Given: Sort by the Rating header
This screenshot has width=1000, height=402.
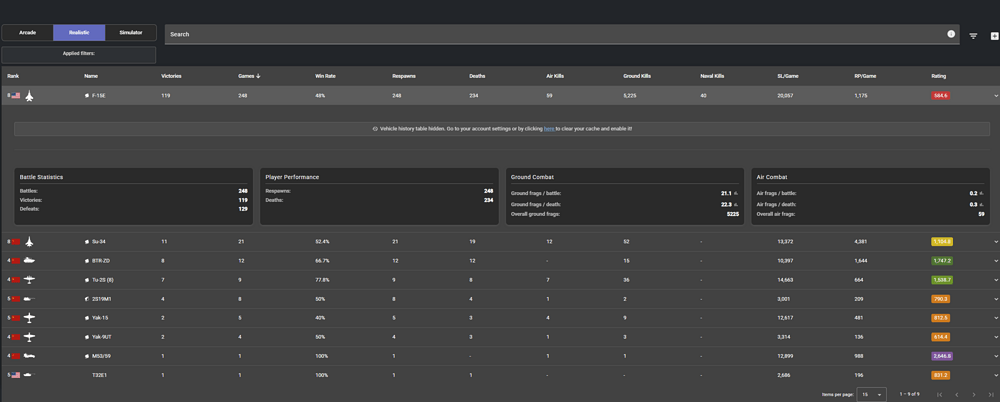Looking at the screenshot, I should [x=938, y=76].
